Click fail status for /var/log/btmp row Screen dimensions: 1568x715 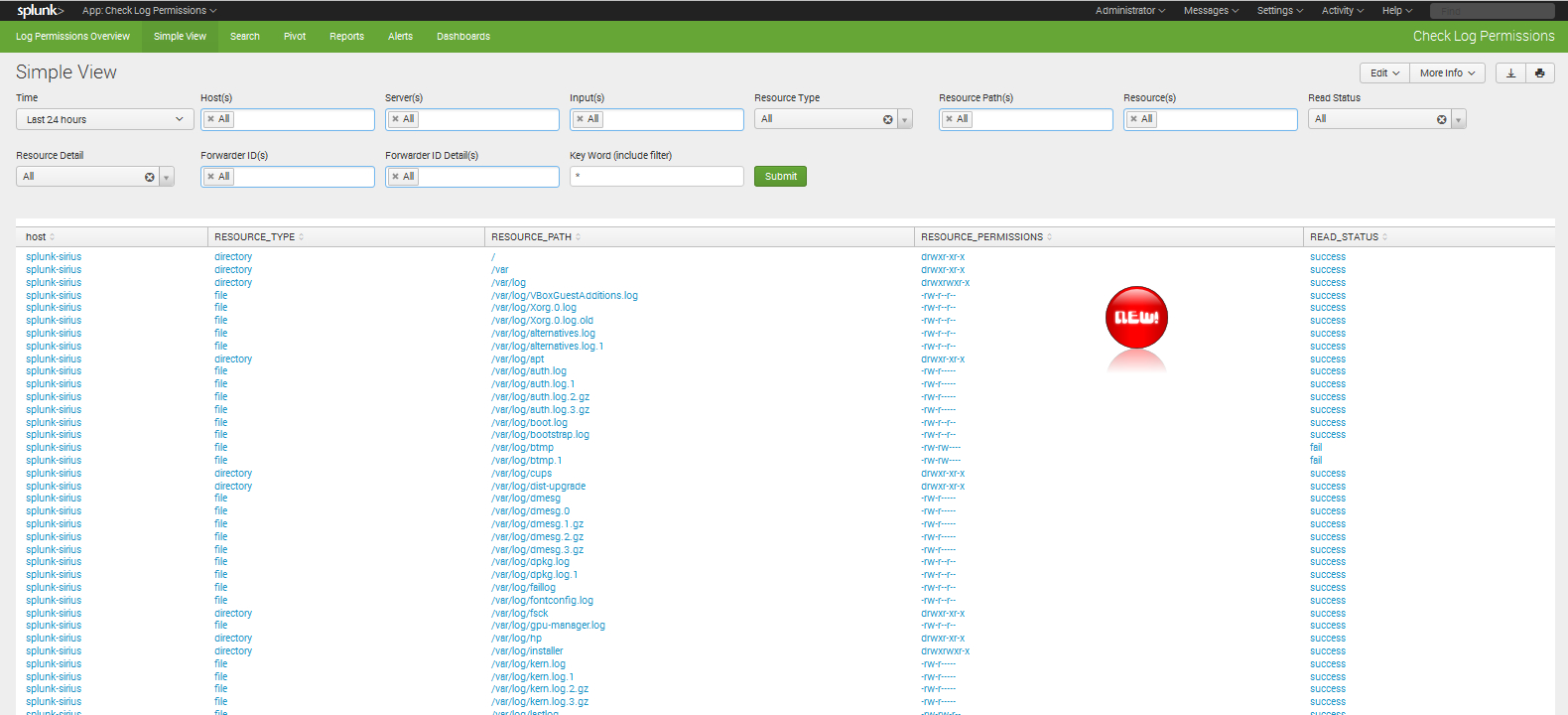click(1315, 448)
